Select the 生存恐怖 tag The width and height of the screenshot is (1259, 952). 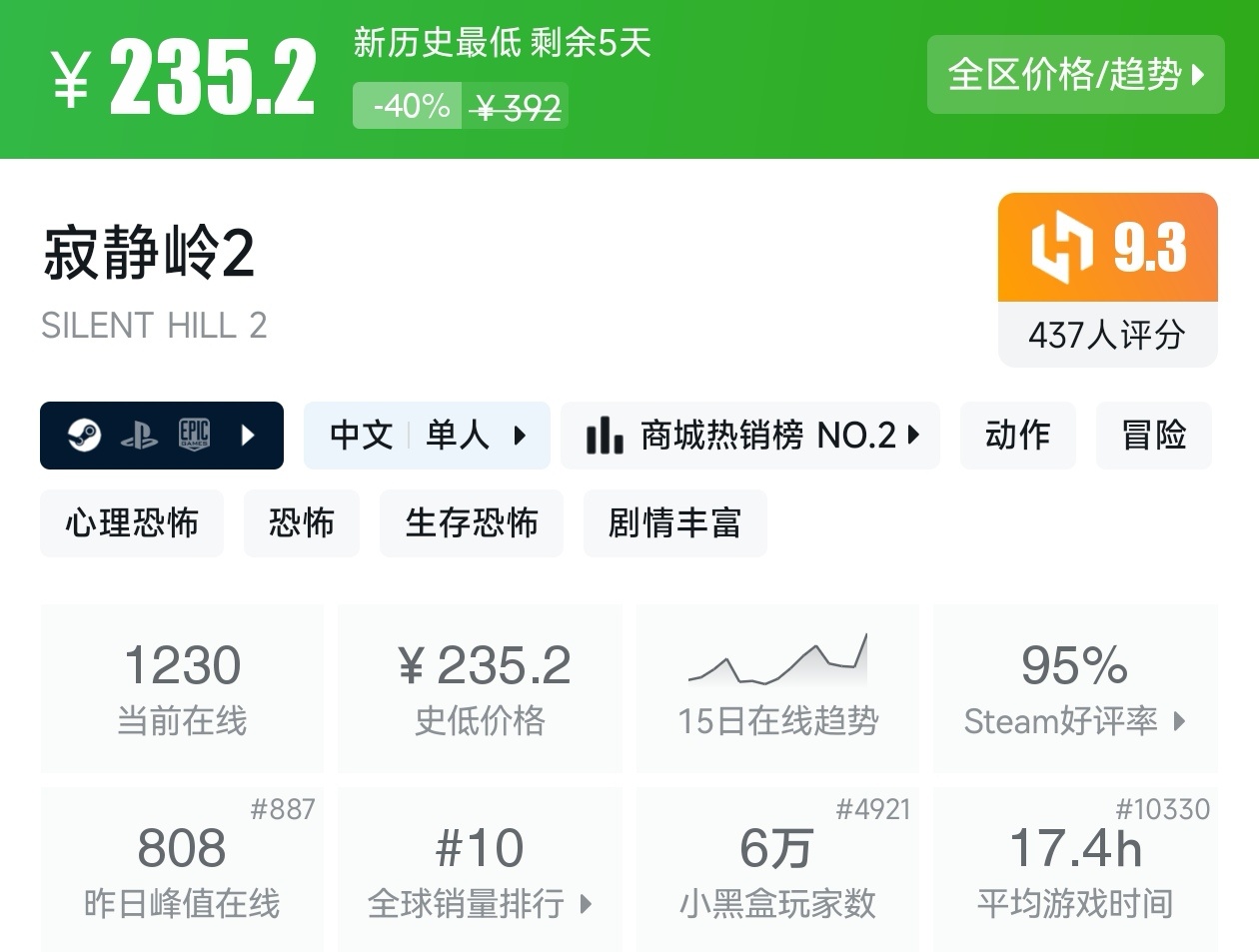coord(472,522)
